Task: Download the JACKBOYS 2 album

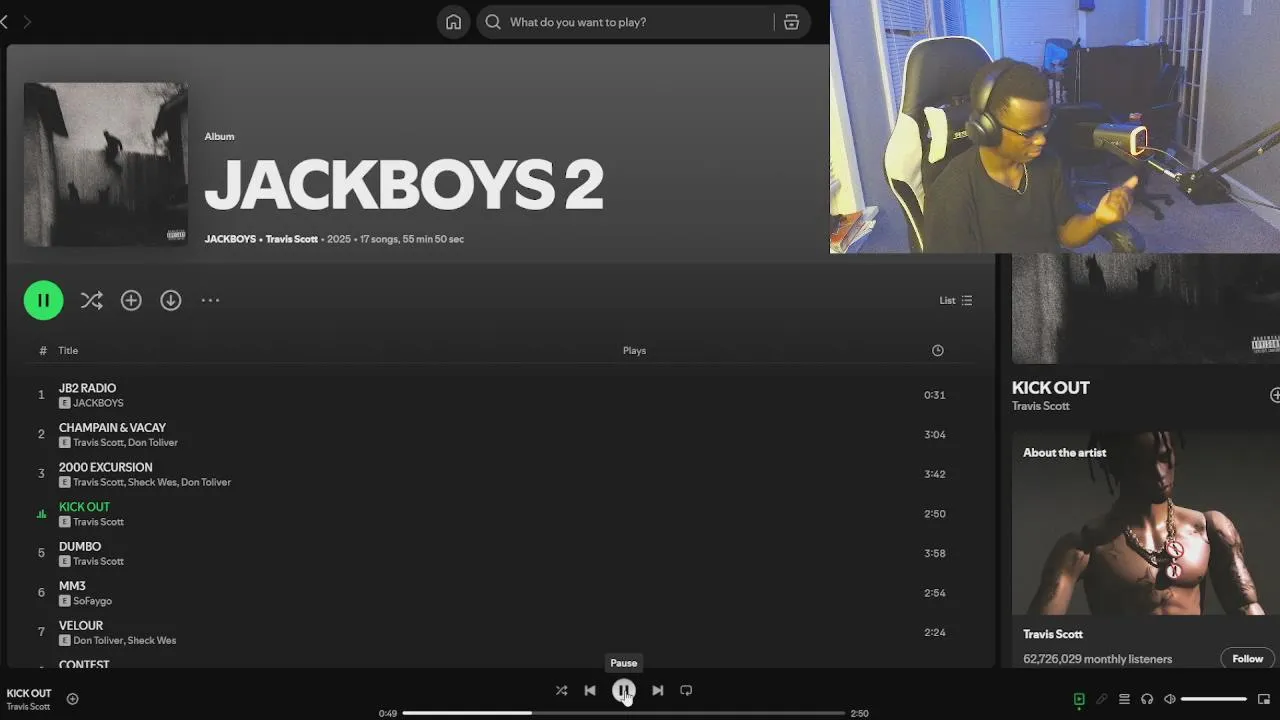Action: point(171,300)
